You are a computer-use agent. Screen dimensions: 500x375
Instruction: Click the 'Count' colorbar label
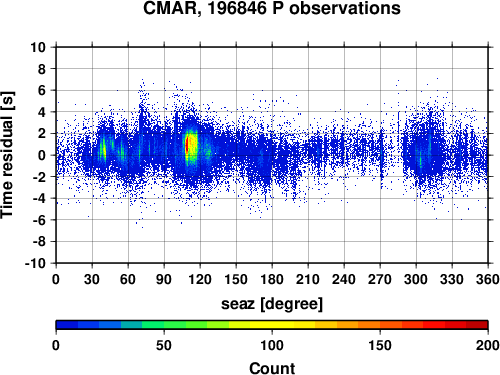coord(272,368)
